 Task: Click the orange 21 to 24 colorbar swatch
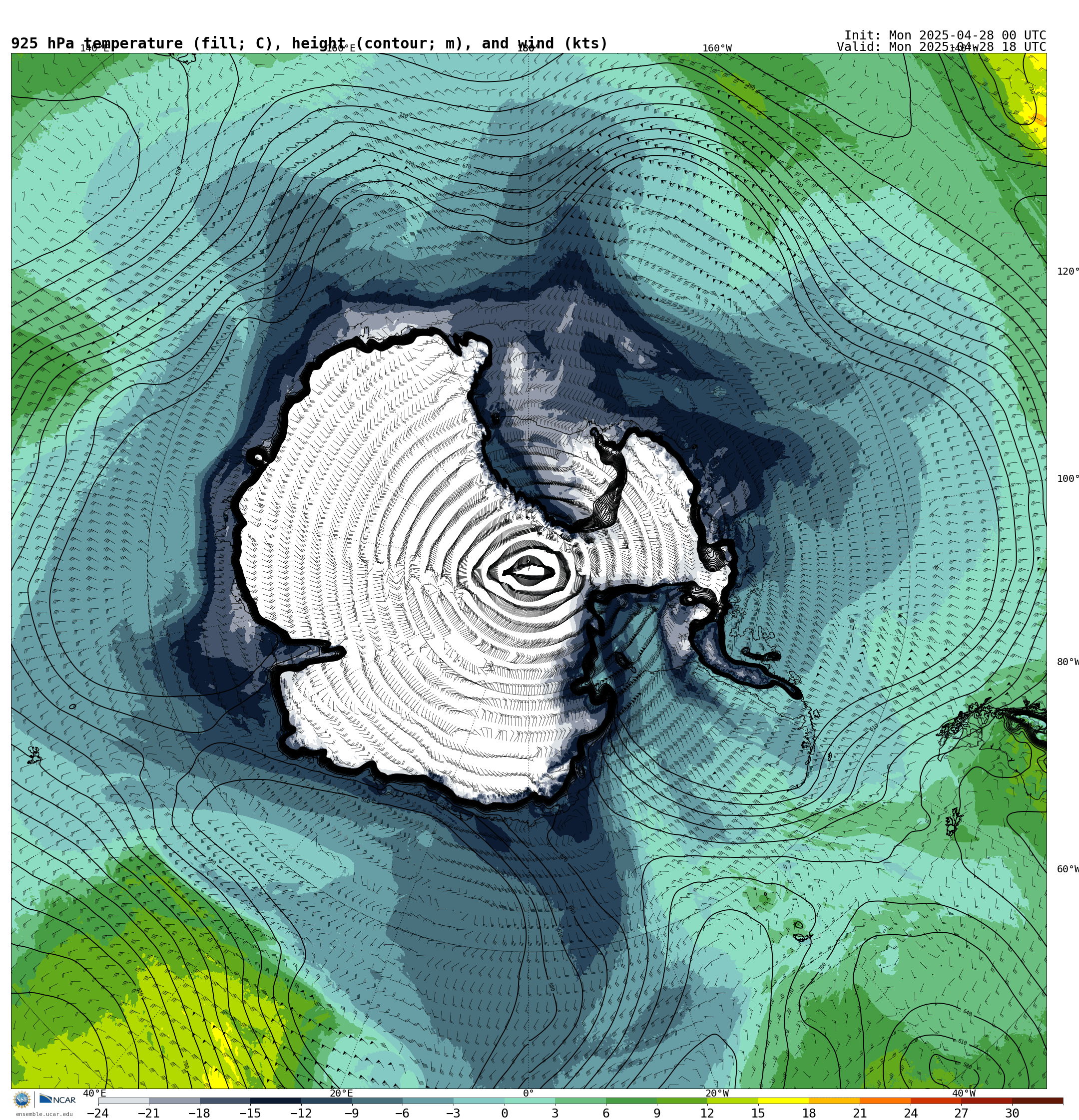pos(885,1101)
